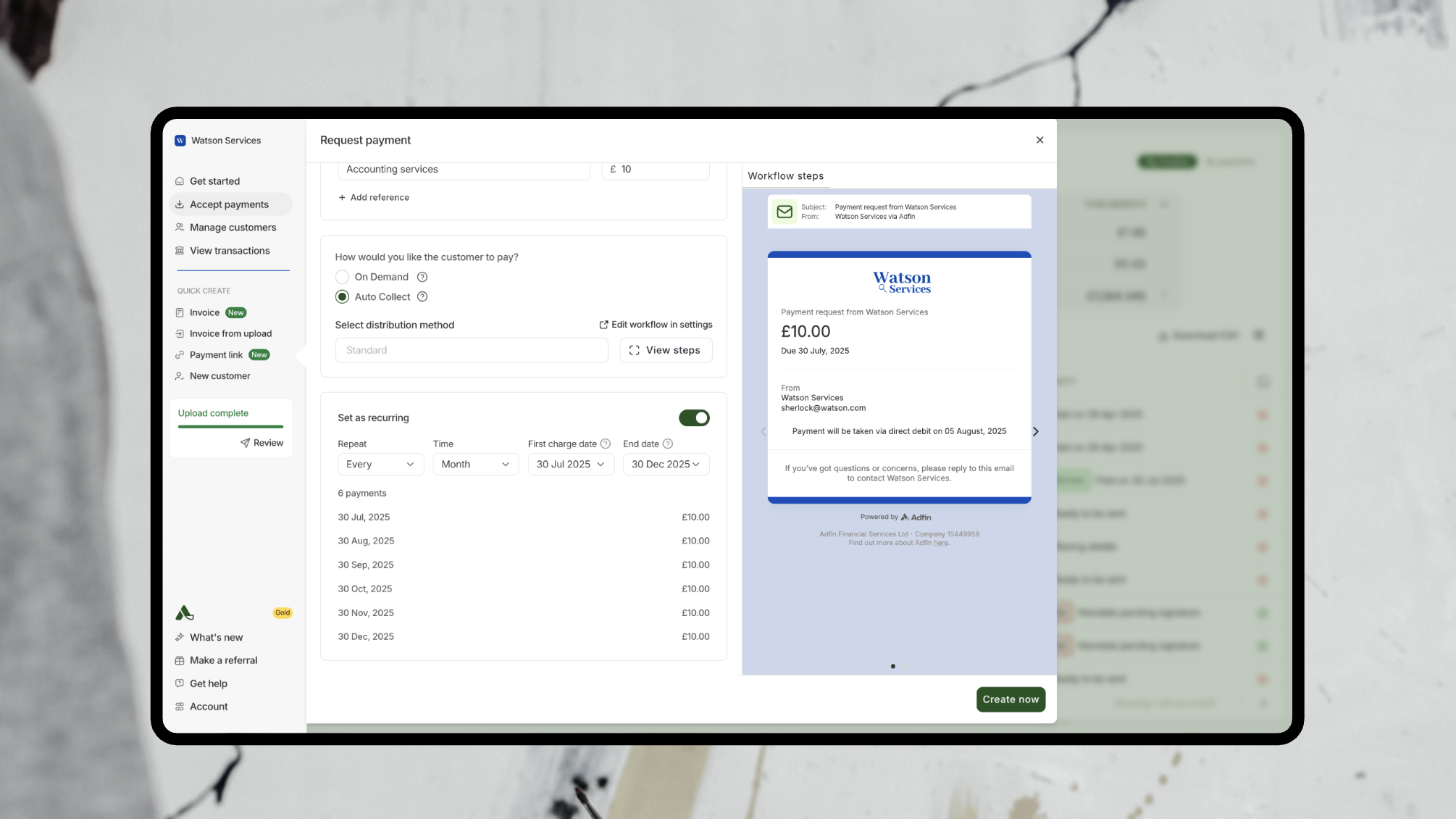Open the Time Month dropdown
Image resolution: width=1456 pixels, height=819 pixels.
[476, 465]
